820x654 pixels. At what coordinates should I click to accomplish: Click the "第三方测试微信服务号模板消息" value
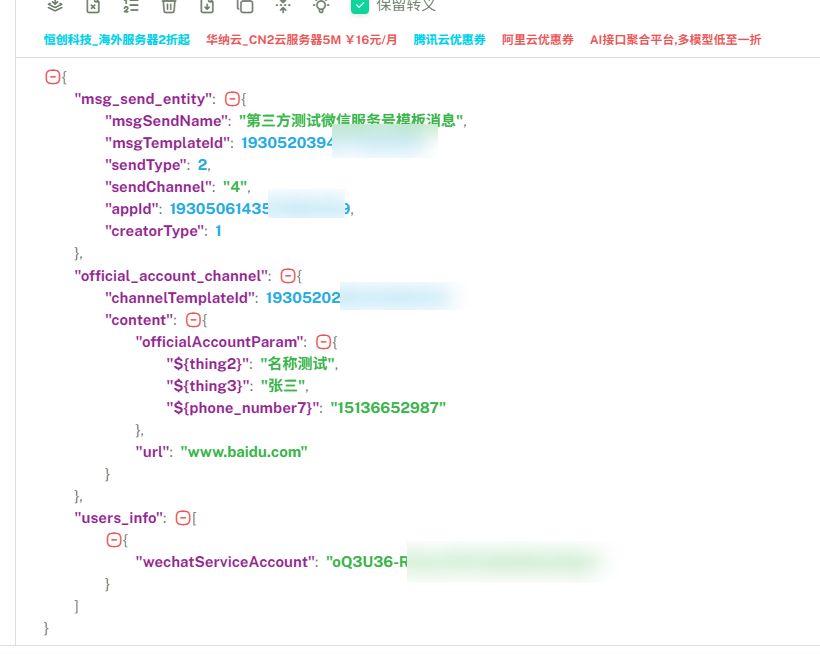point(351,121)
